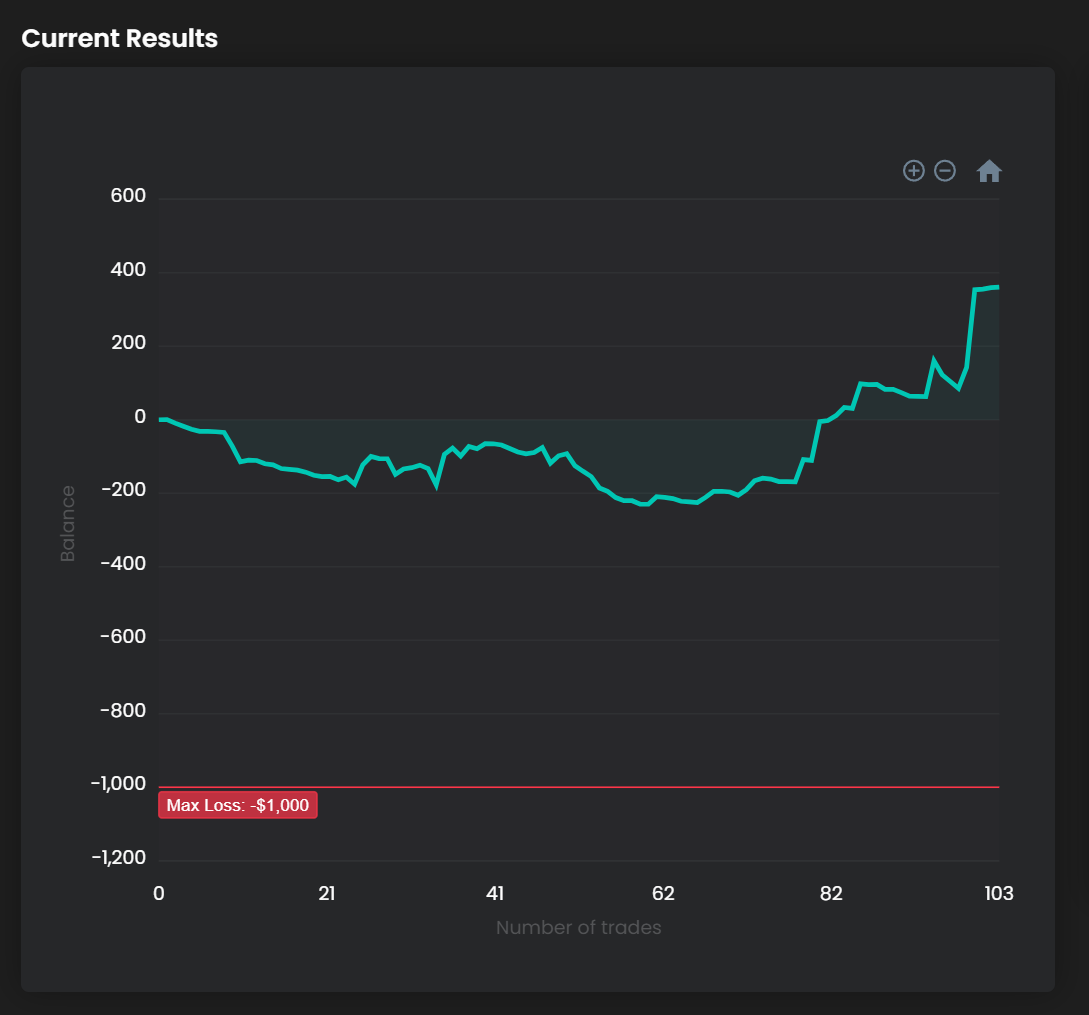The image size is (1089, 1015).
Task: Click the -1,200 y-axis label
Action: coord(119,857)
